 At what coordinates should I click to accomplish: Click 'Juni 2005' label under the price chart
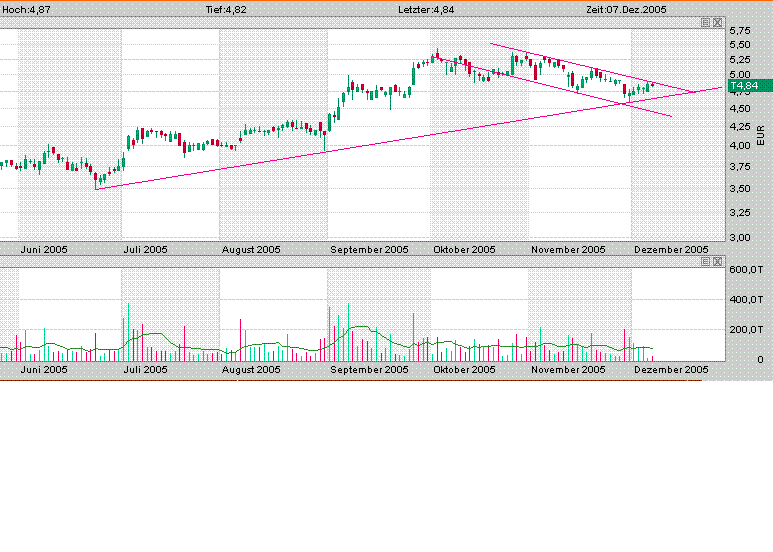pyautogui.click(x=44, y=249)
